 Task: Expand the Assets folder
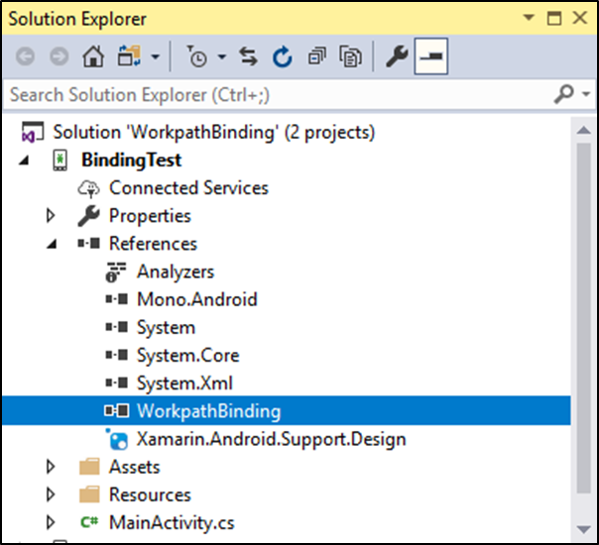(50, 466)
